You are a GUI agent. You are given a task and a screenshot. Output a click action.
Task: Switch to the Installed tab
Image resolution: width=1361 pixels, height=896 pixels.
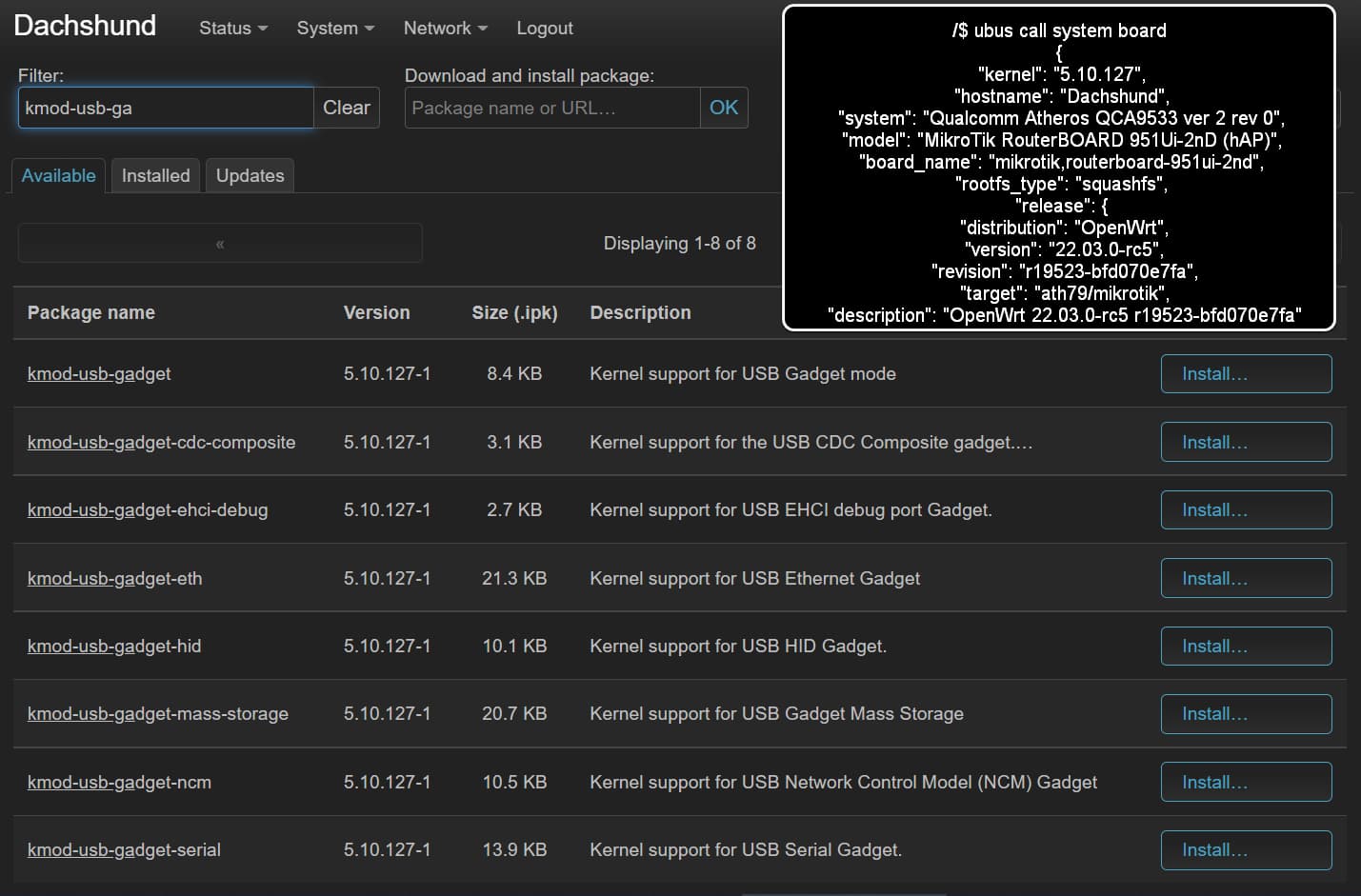[x=154, y=175]
